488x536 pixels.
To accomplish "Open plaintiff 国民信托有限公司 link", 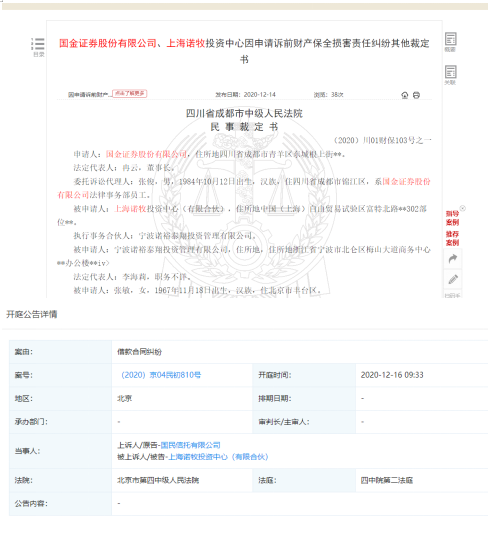I will 190,445.
